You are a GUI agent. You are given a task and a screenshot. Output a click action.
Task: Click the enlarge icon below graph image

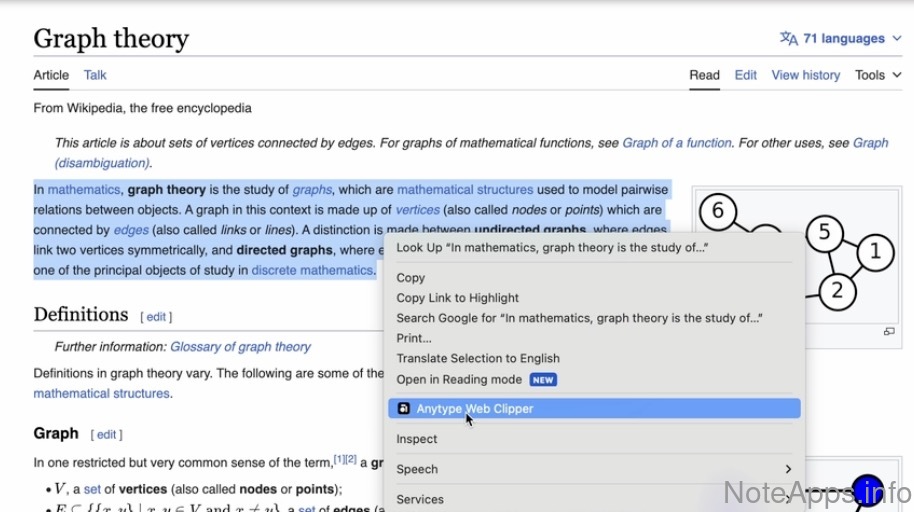888,332
